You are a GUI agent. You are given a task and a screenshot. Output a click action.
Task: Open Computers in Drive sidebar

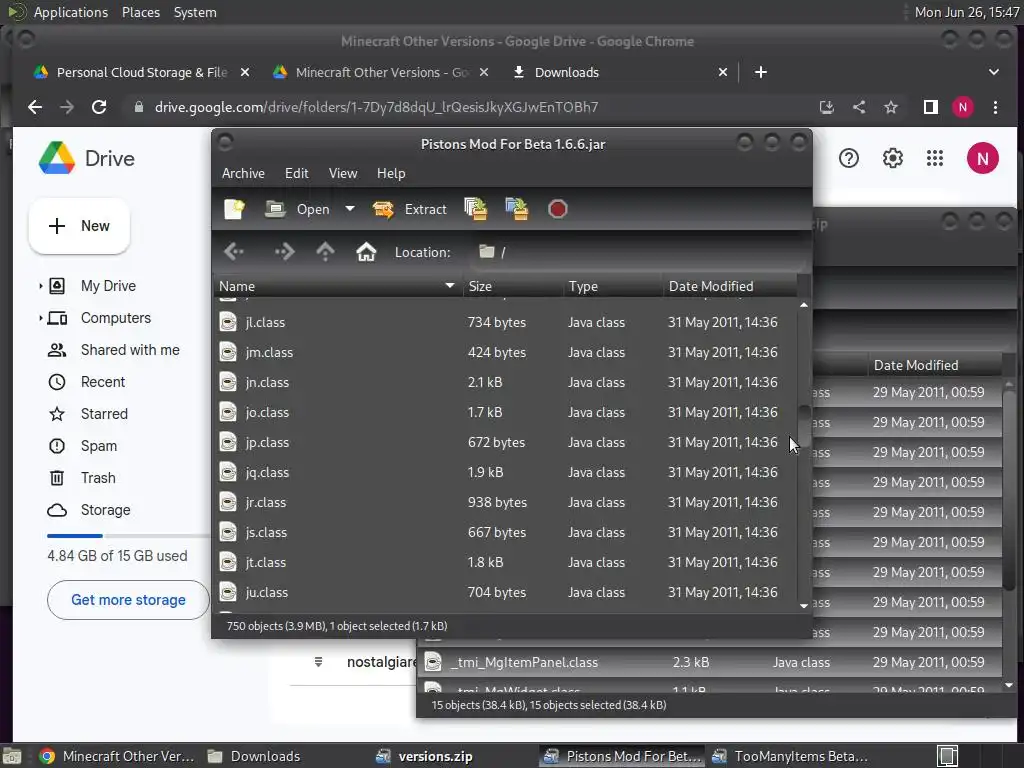click(116, 318)
